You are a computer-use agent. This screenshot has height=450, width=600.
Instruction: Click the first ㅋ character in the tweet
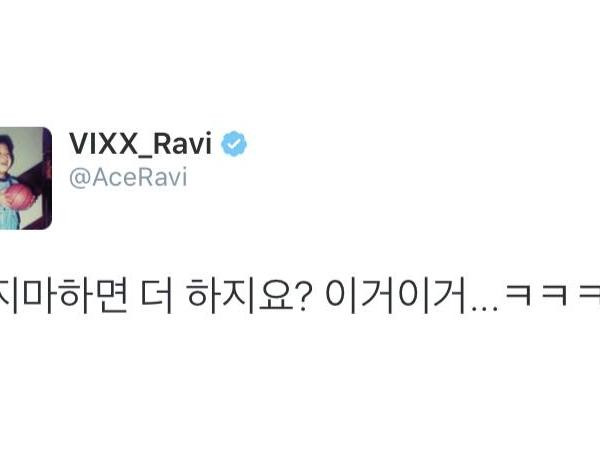coord(518,294)
